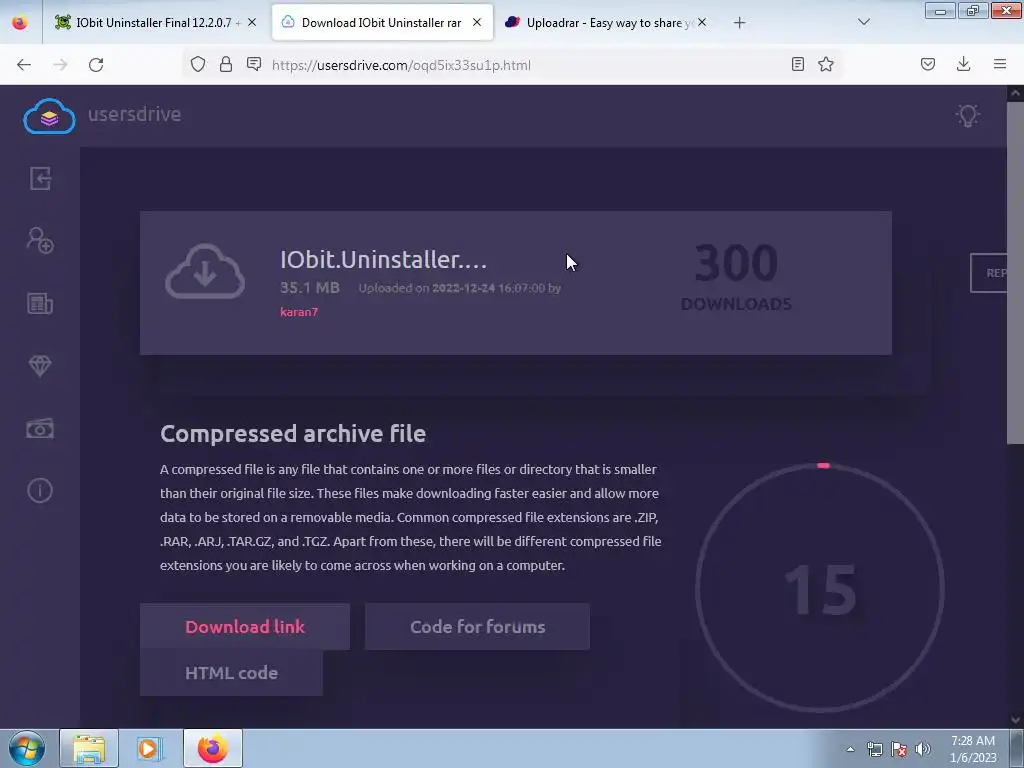
Task: Click the countdown timer circle showing 15
Action: tap(820, 588)
